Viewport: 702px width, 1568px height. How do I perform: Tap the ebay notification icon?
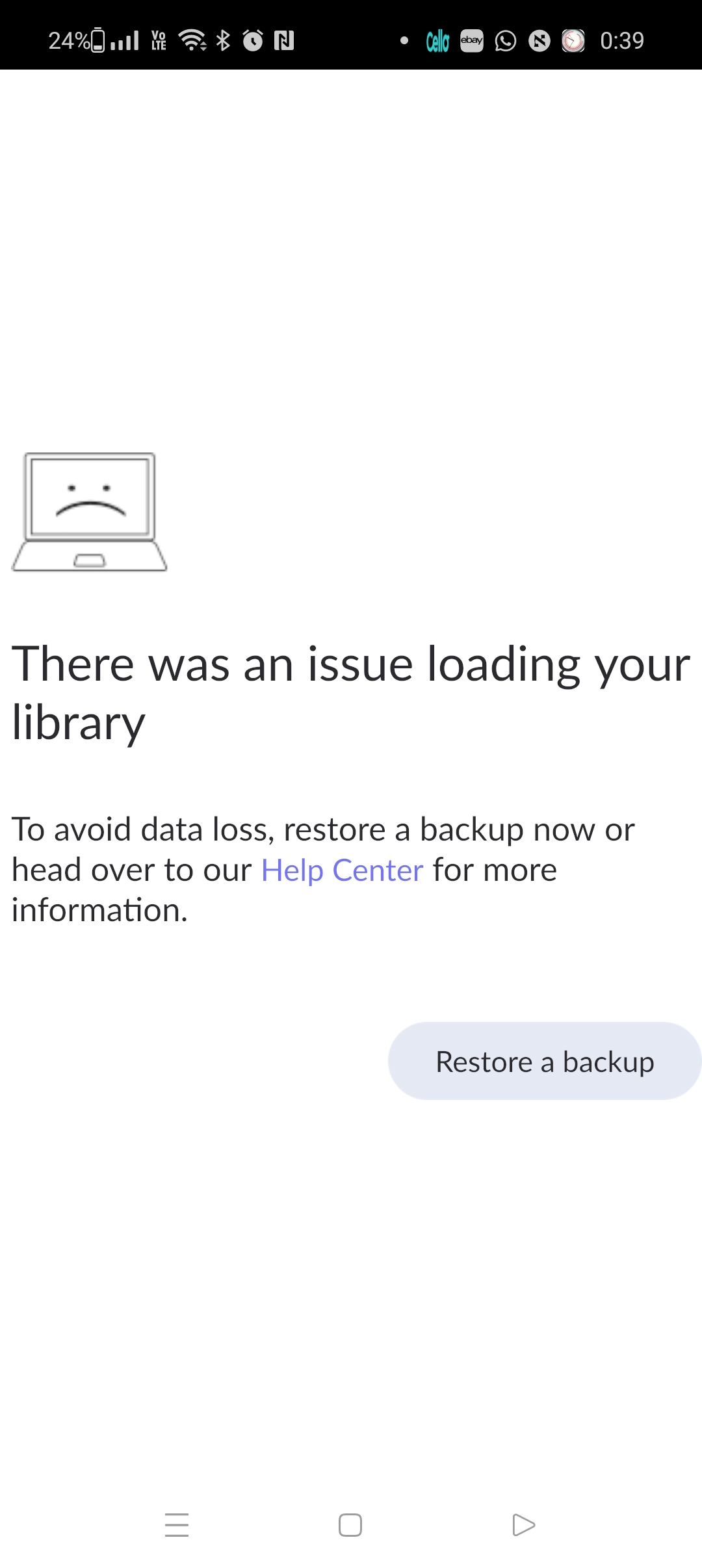(x=472, y=40)
